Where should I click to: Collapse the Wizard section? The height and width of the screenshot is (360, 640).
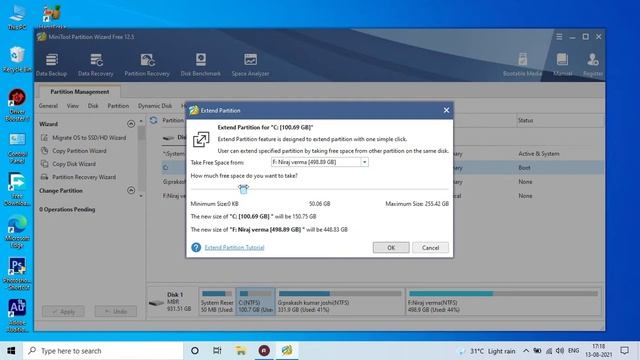coord(131,124)
